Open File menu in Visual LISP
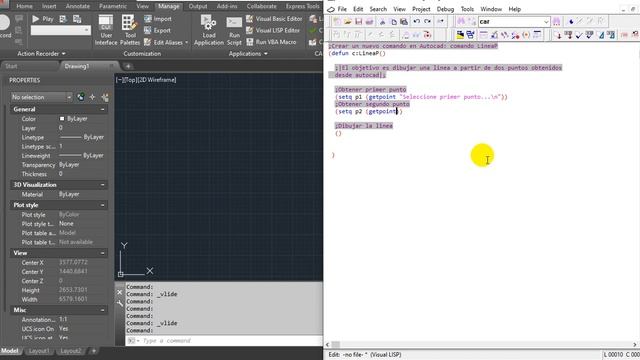Viewport: 640px width, 360px height. (x=342, y=9)
